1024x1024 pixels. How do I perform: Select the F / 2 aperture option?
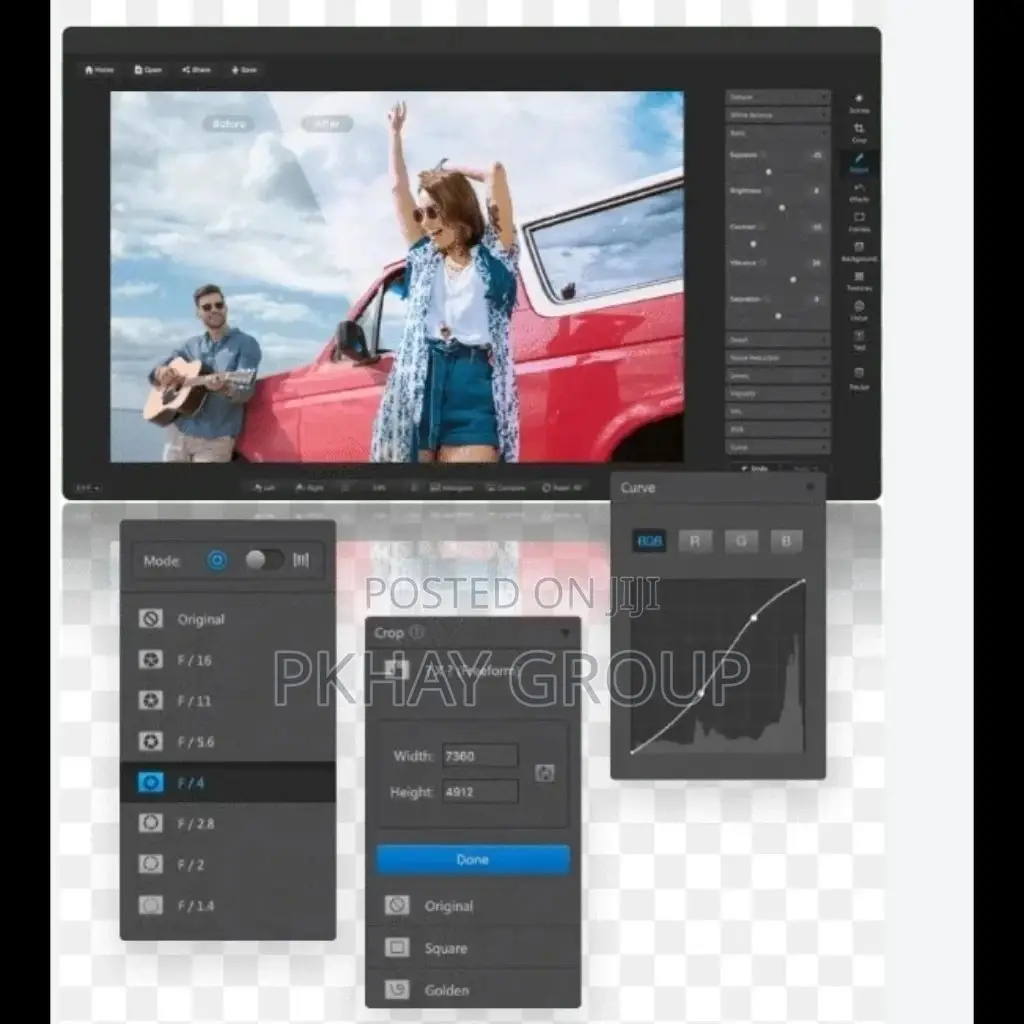tap(228, 864)
